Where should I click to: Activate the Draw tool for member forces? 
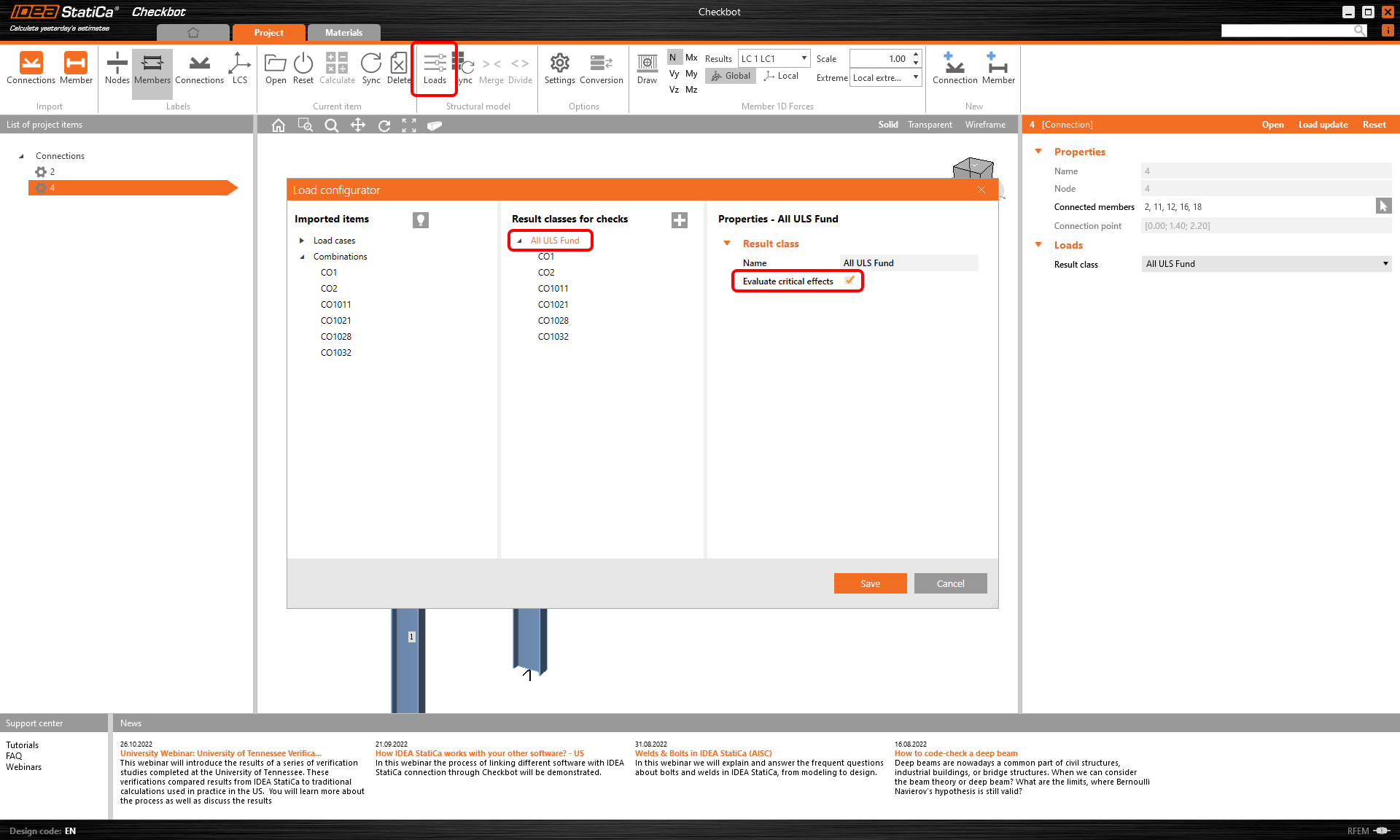coord(647,69)
